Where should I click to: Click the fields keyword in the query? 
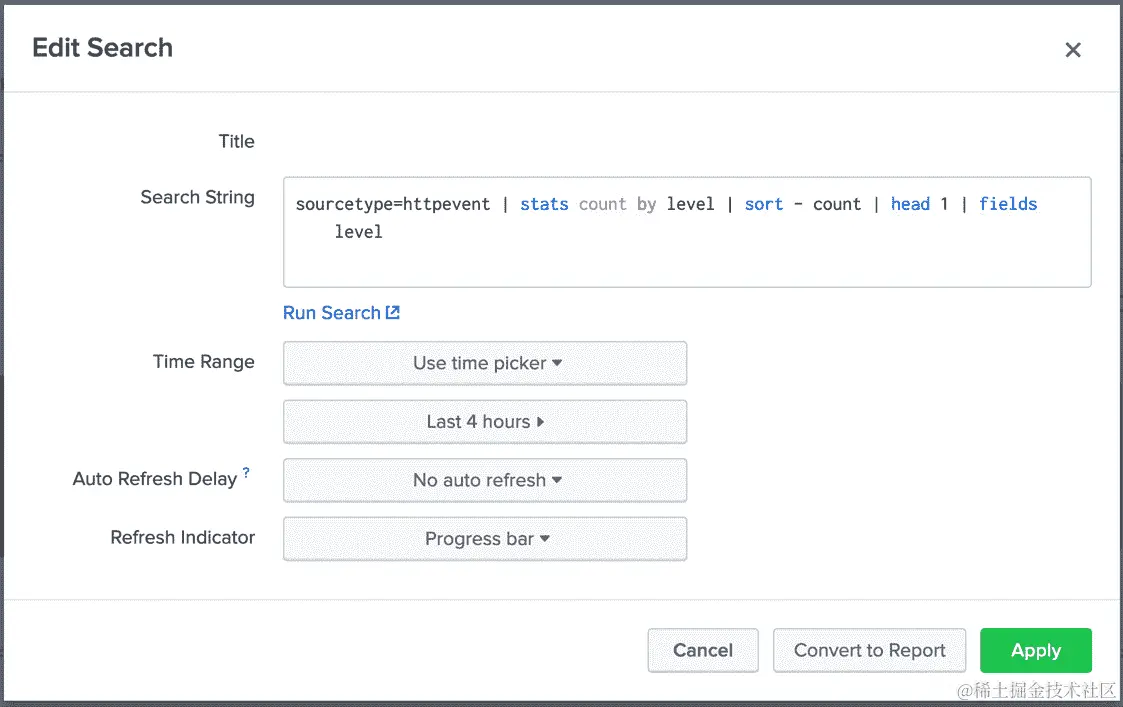(1008, 204)
